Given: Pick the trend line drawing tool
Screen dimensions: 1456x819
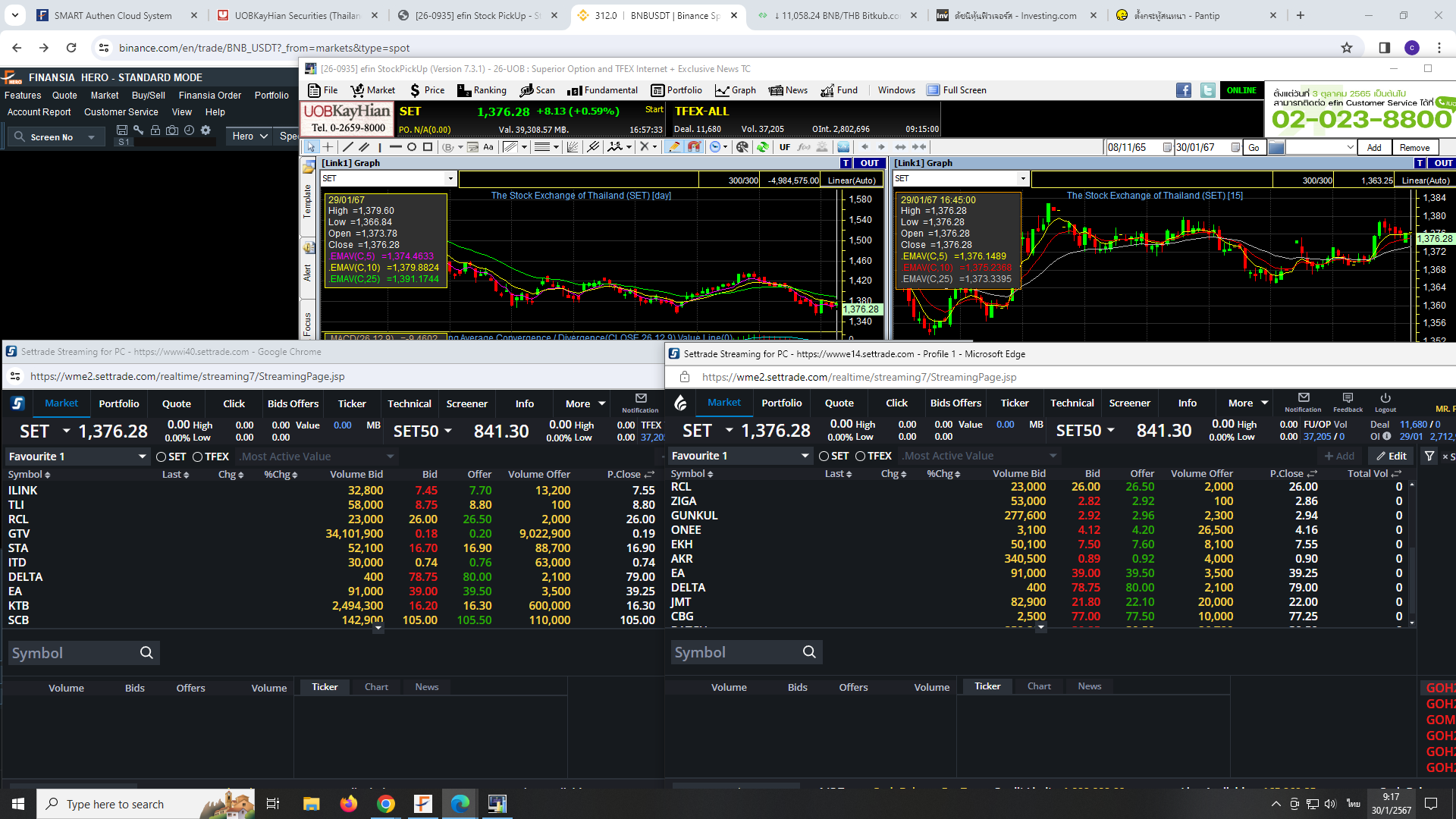Looking at the screenshot, I should point(347,147).
